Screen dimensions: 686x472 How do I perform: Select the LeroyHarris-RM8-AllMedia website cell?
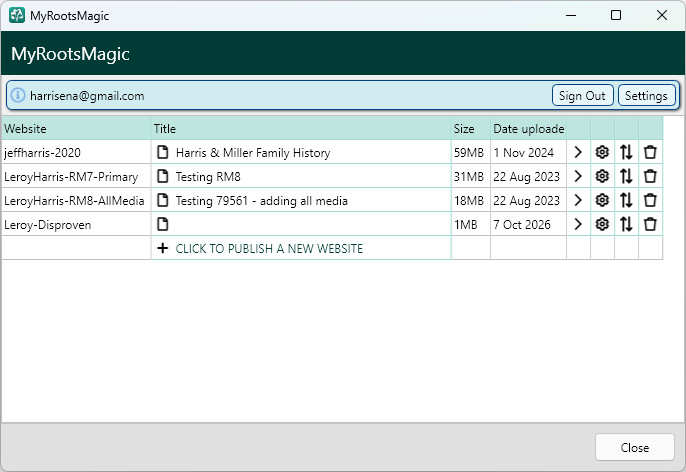tap(76, 200)
